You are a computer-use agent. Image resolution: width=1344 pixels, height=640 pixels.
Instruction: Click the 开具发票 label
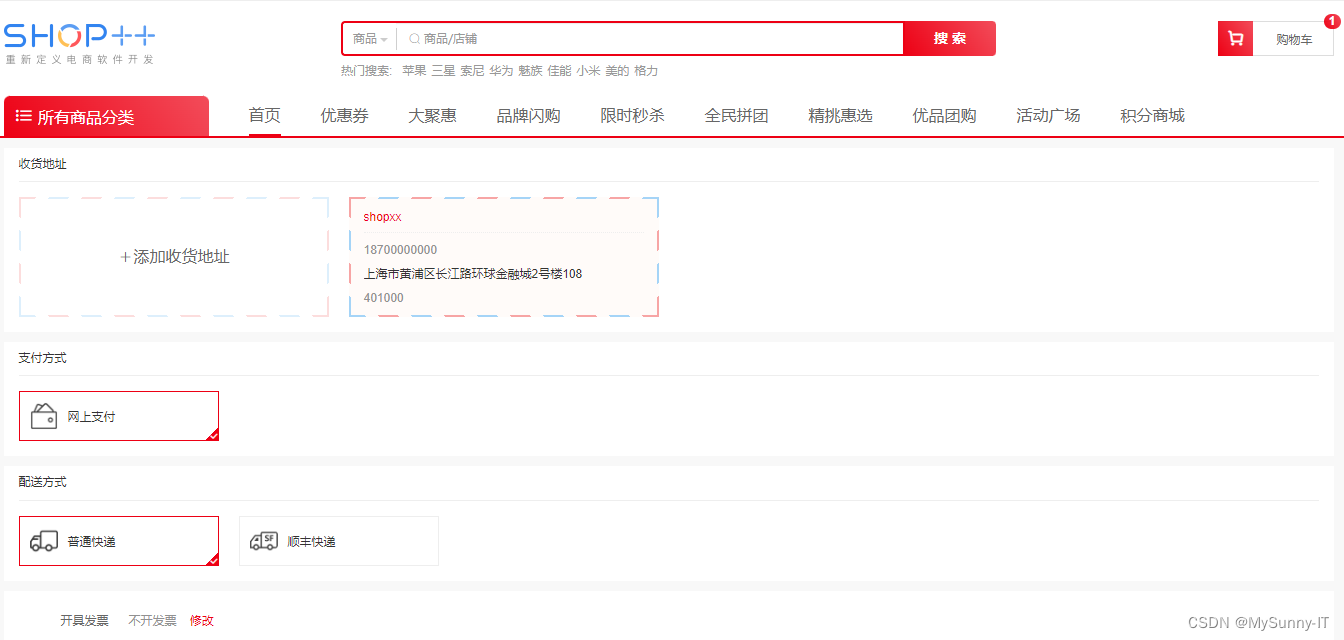click(85, 621)
